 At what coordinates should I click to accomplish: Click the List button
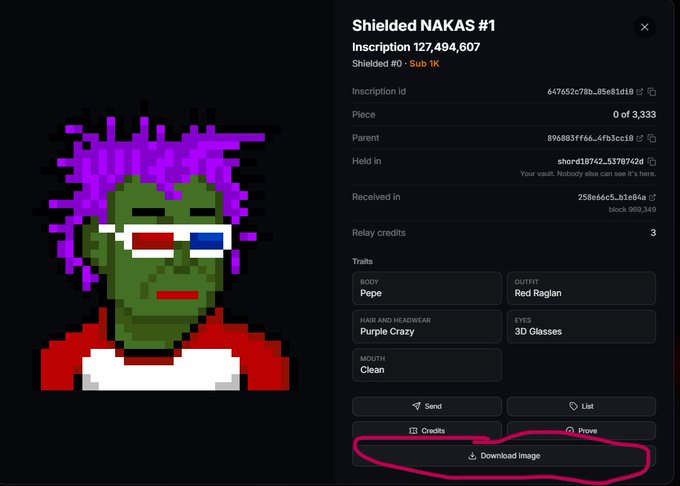[581, 406]
